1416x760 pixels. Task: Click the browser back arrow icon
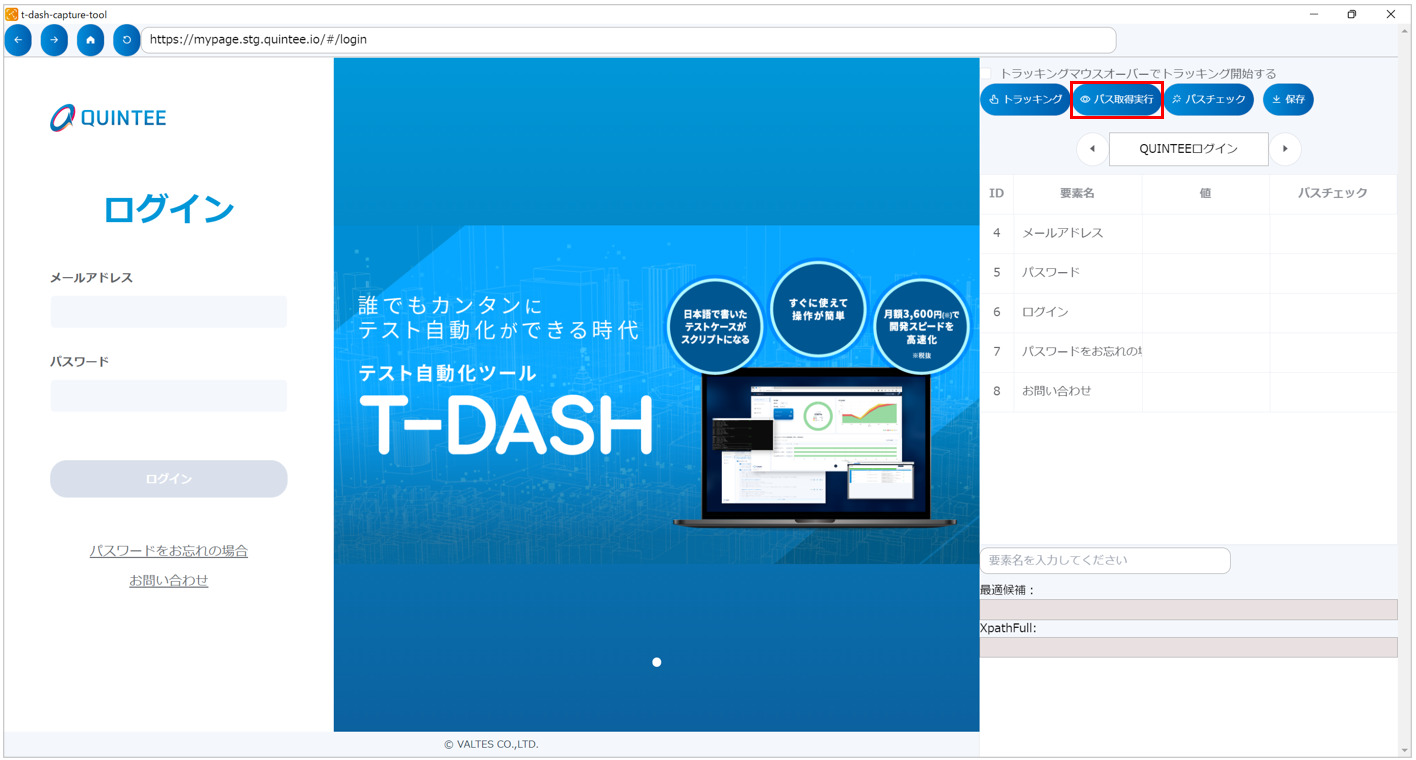[18, 40]
